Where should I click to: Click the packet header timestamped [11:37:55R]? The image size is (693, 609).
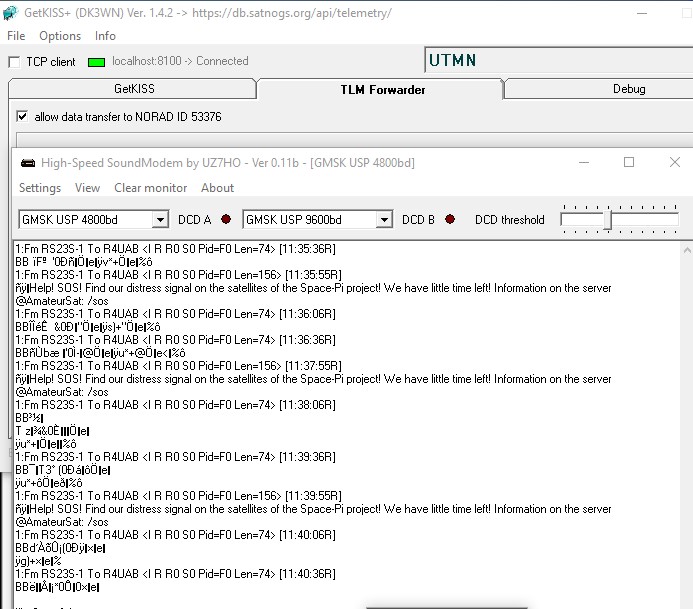179,366
